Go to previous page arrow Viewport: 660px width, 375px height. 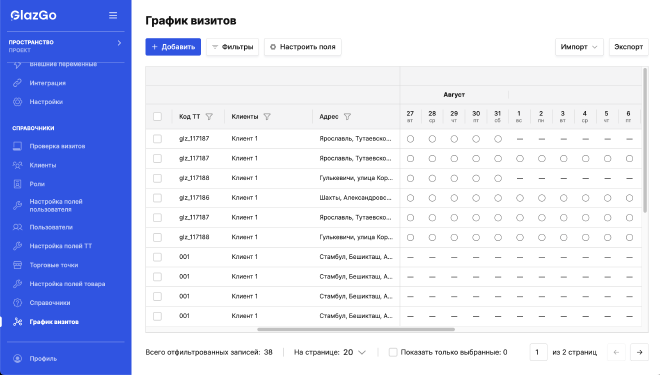click(616, 352)
